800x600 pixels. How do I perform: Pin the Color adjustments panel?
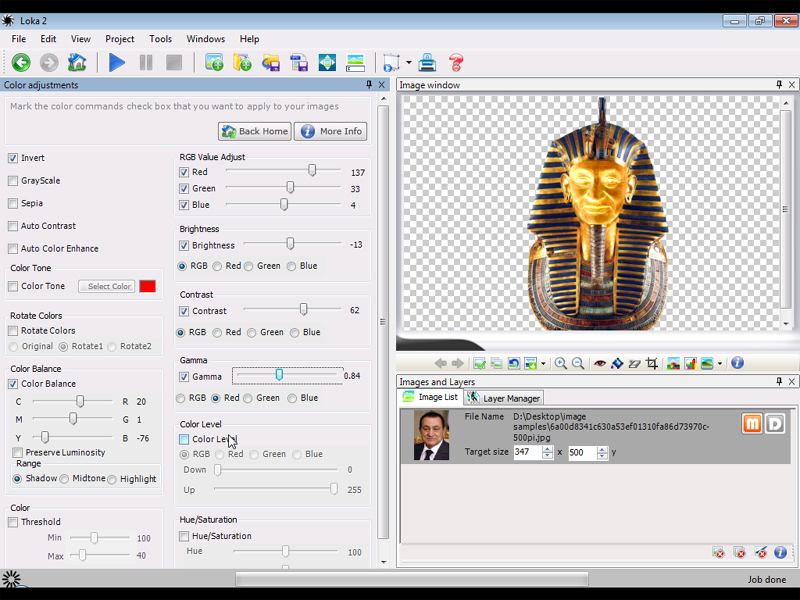pyautogui.click(x=369, y=85)
